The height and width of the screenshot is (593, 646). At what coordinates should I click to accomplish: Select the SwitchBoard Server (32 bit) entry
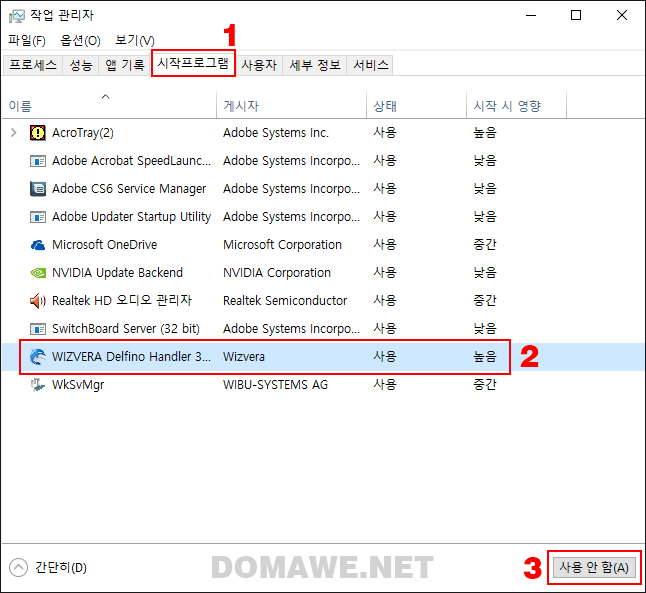click(126, 329)
